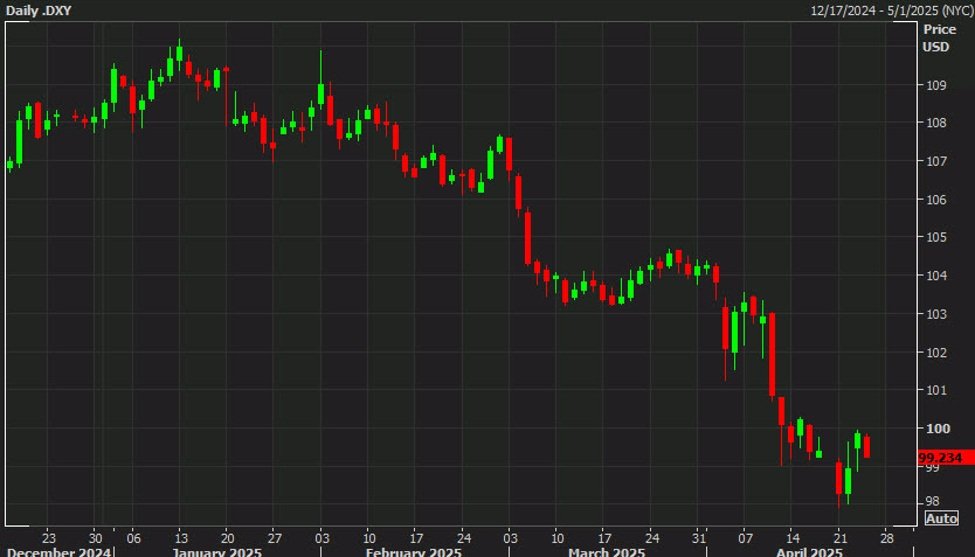975x557 pixels.
Task: Click the 13 date tick in January
Action: [180, 535]
